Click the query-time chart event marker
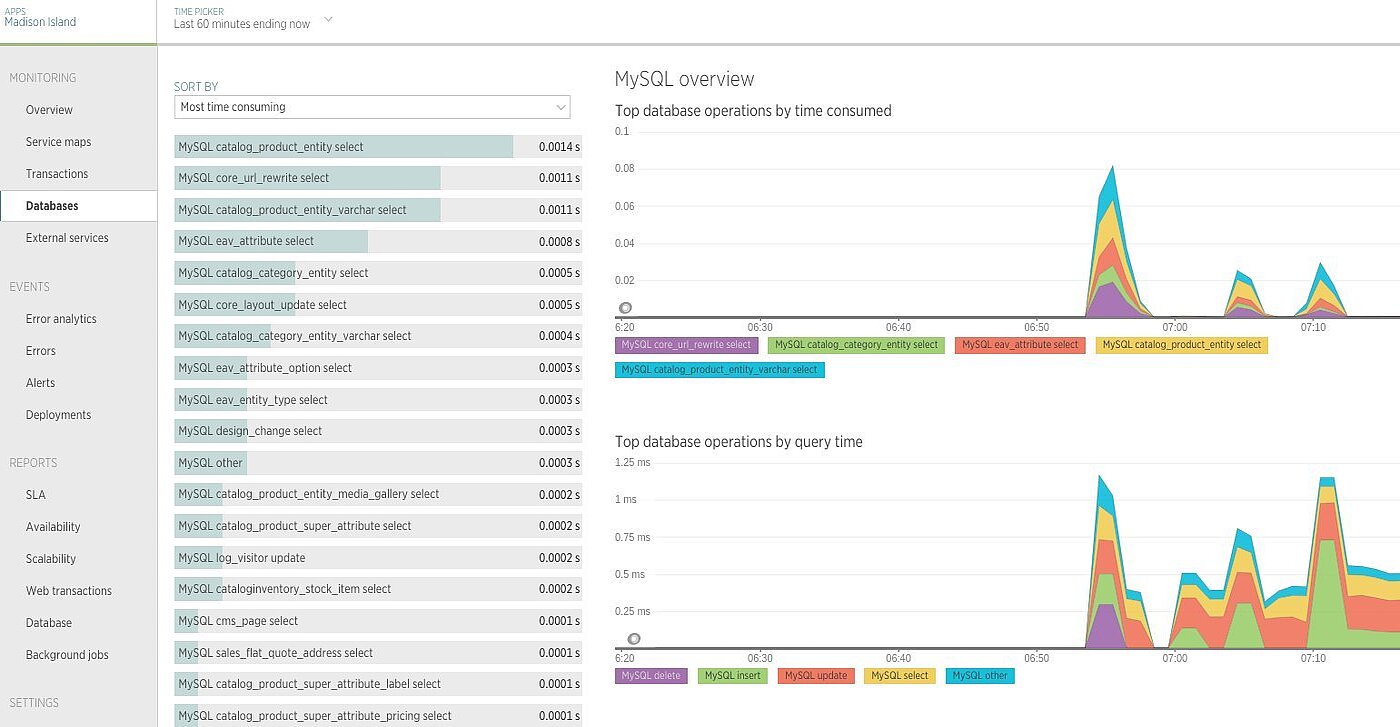Viewport: 1400px width, 727px height. pos(633,639)
